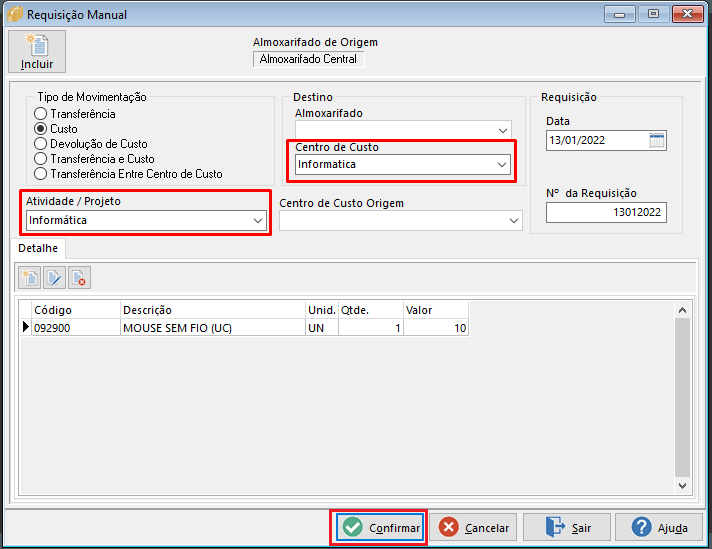Select code cell 092900
Viewport: 712px width, 549px height.
pyautogui.click(x=76, y=328)
